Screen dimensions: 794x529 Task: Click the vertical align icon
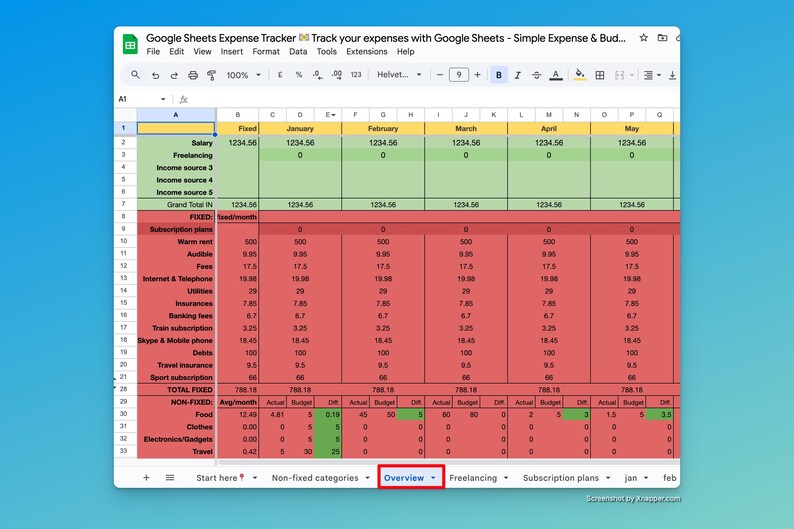click(672, 75)
